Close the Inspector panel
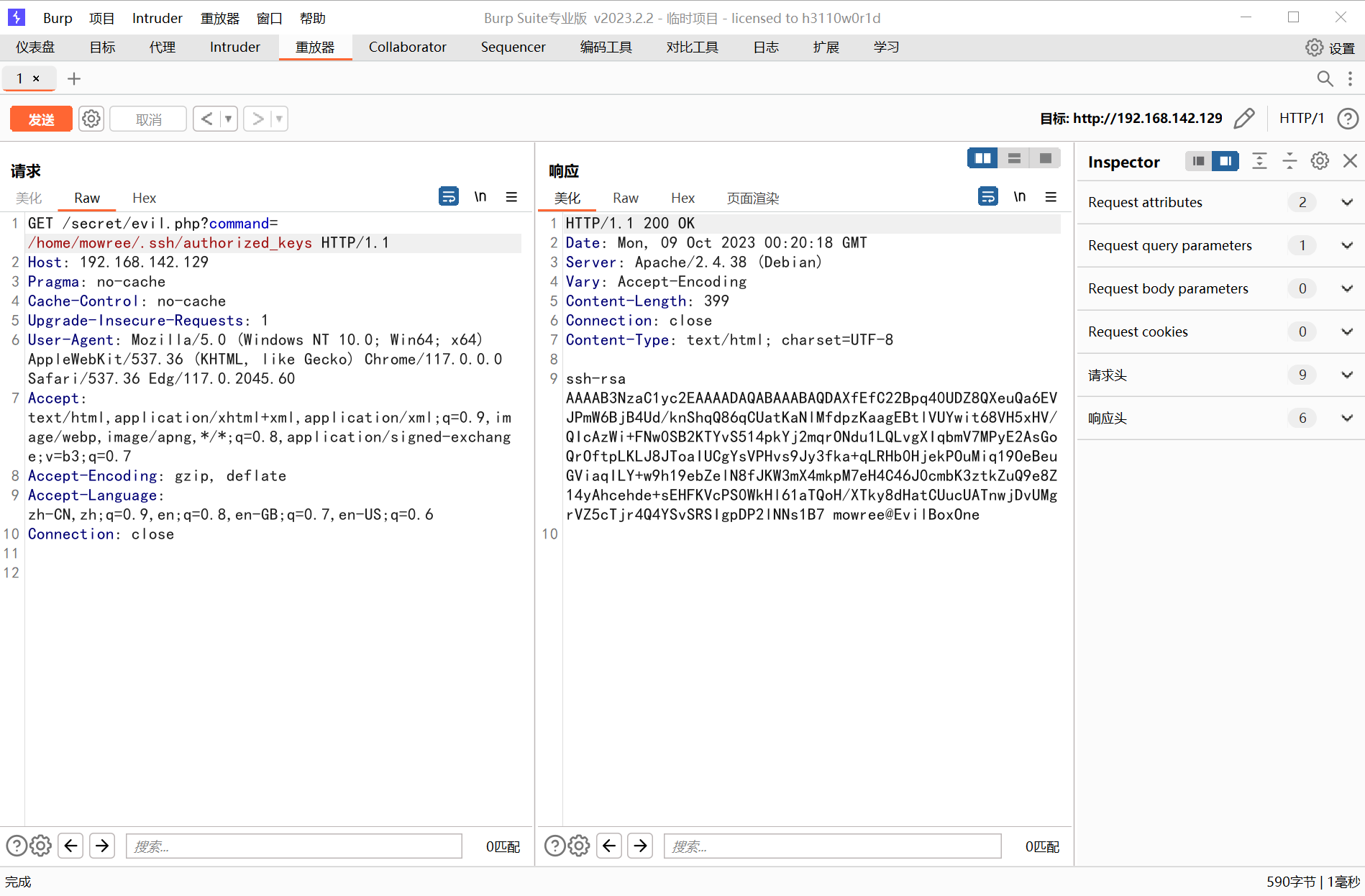 click(1350, 161)
